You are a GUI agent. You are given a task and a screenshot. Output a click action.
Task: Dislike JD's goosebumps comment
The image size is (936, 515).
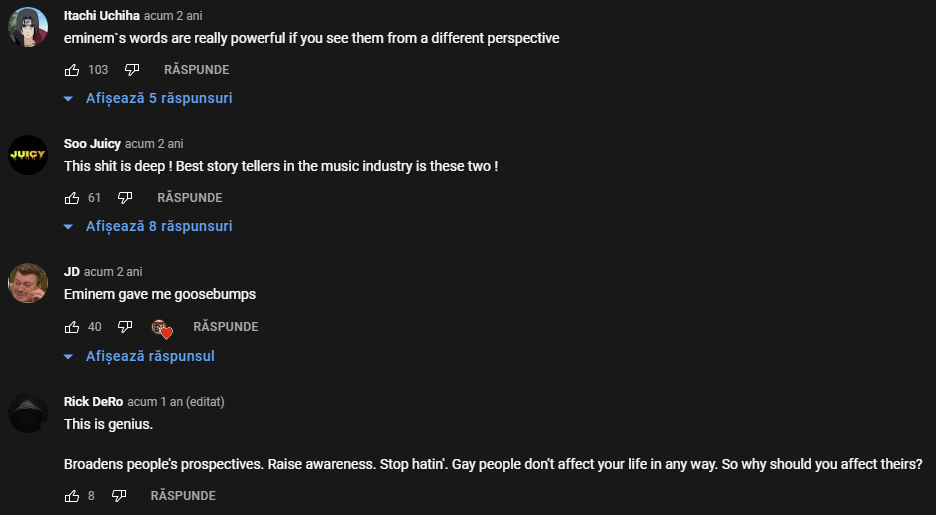click(125, 326)
